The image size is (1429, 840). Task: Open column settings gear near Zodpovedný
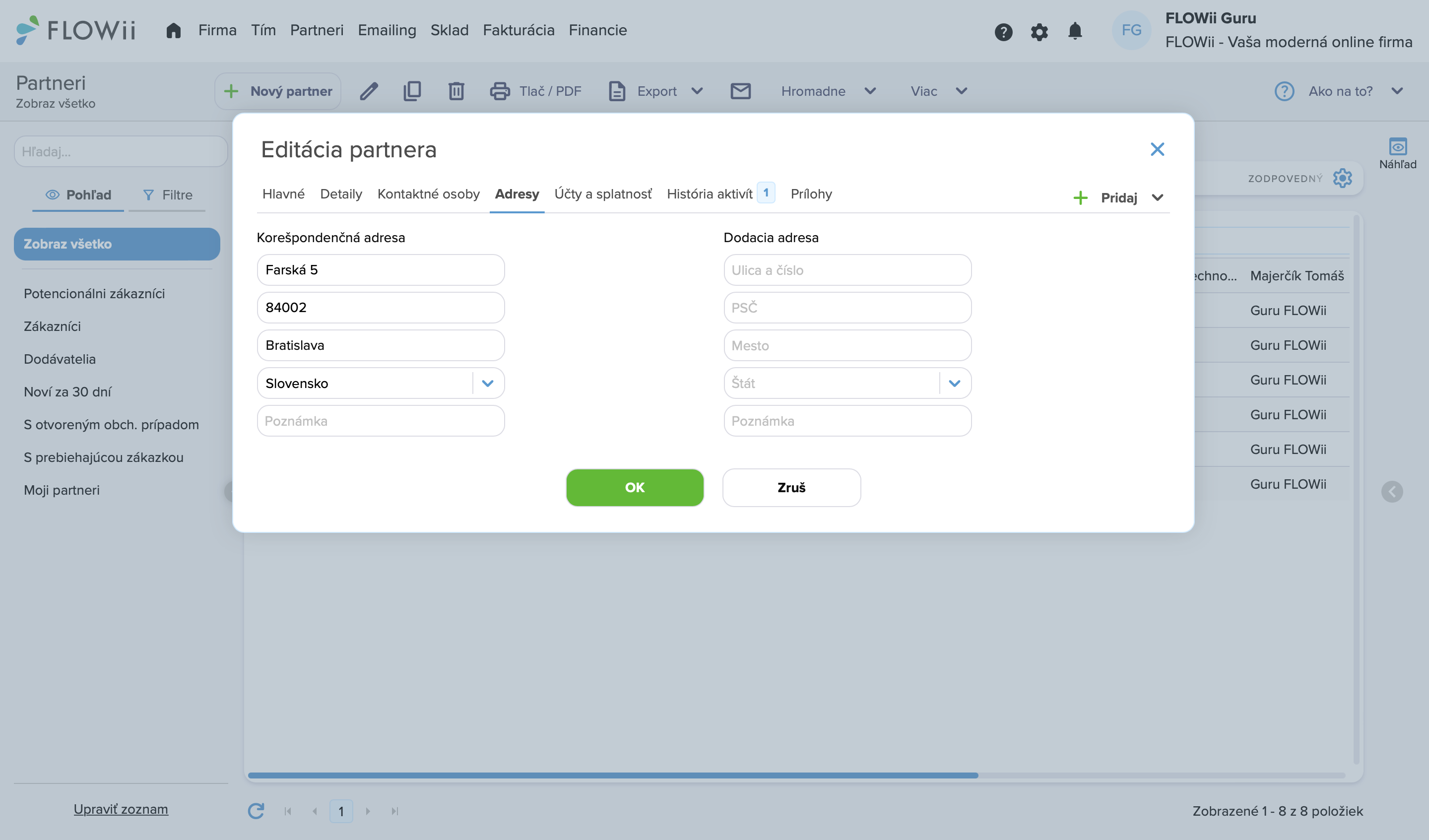[1342, 178]
